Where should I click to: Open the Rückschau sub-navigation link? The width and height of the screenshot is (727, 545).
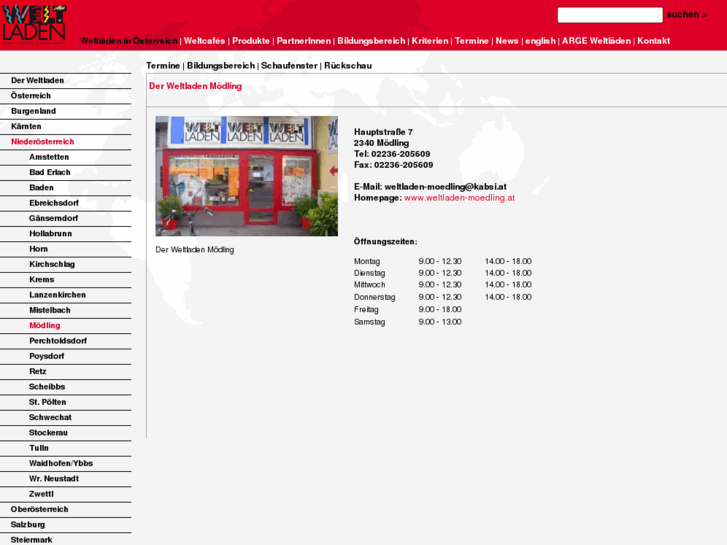(x=348, y=65)
